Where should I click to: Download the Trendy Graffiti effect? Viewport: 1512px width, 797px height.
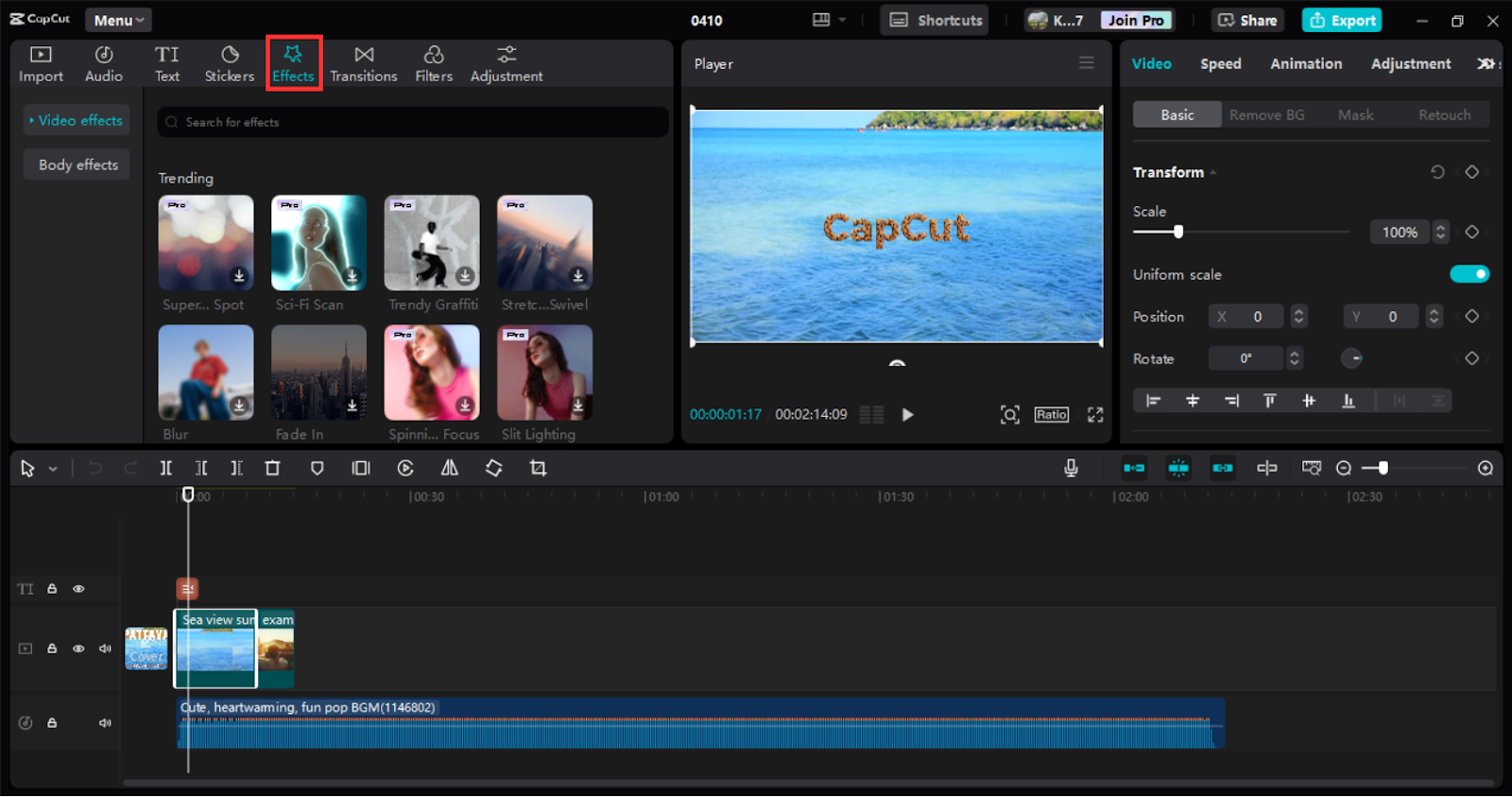point(465,276)
